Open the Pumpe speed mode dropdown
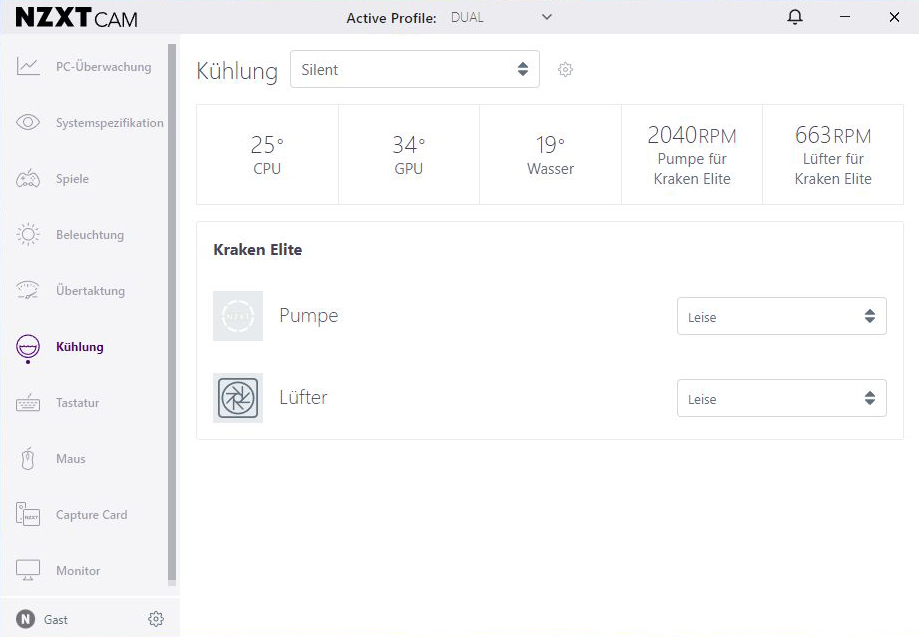Image resolution: width=919 pixels, height=637 pixels. (781, 317)
